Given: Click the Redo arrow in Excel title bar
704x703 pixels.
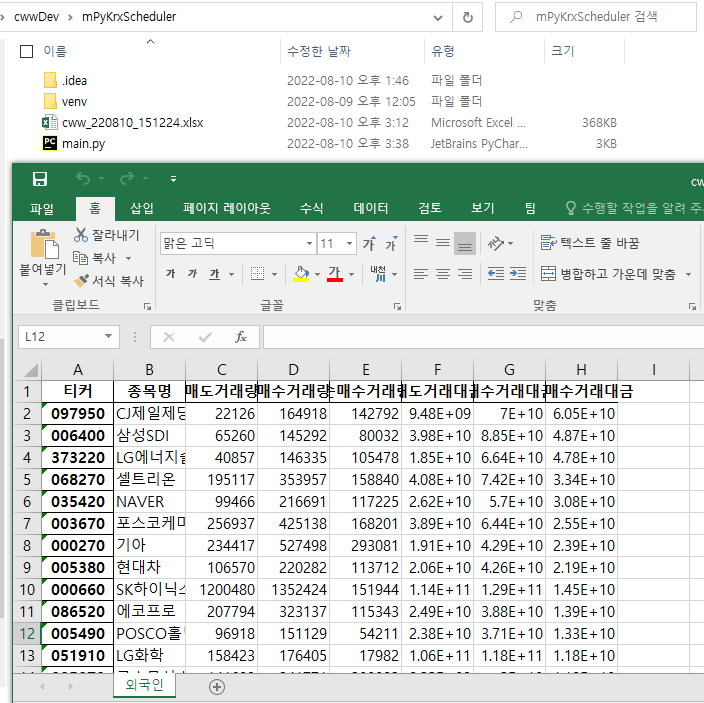Looking at the screenshot, I should coord(127,178).
